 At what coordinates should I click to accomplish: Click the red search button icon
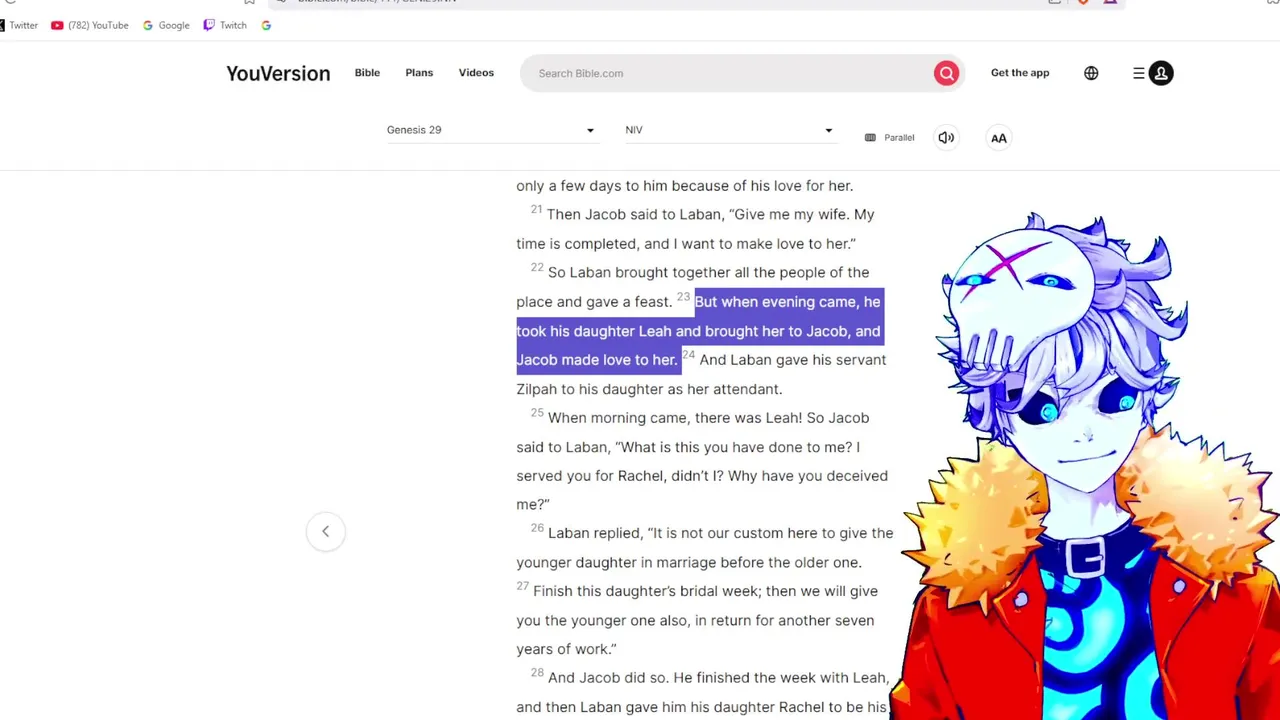(x=946, y=73)
